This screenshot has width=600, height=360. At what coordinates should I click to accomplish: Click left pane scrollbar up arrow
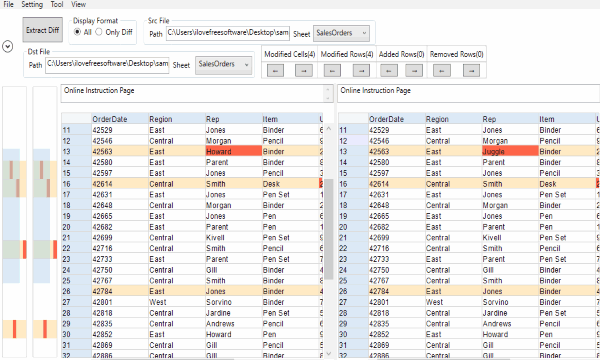pyautogui.click(x=329, y=129)
